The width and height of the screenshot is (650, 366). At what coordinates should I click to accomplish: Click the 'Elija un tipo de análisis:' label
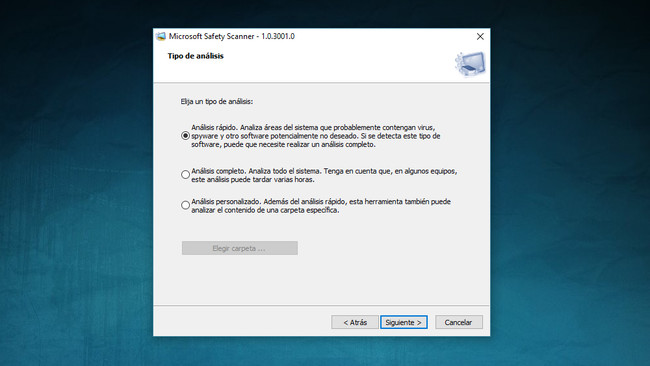(x=217, y=102)
